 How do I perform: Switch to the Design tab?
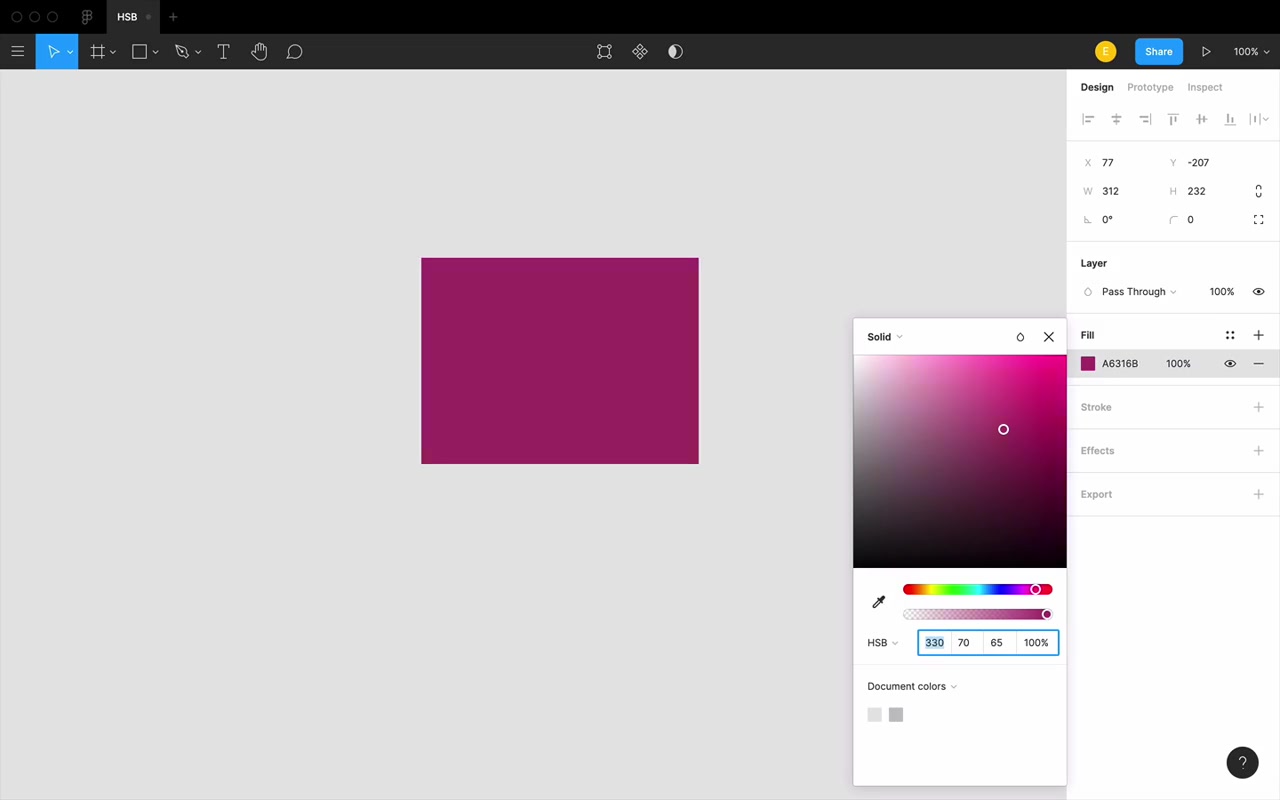click(1097, 87)
